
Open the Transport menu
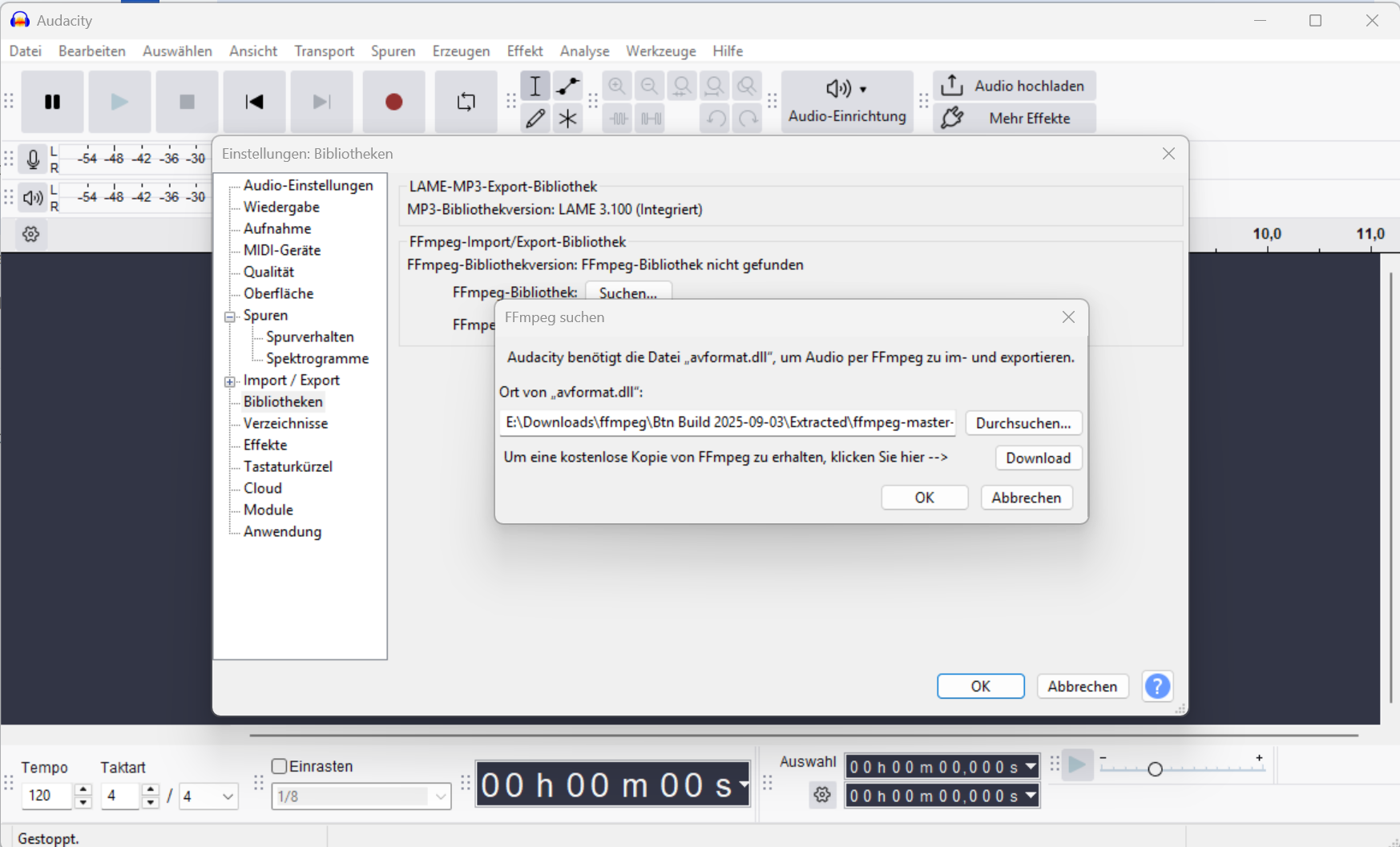point(324,50)
